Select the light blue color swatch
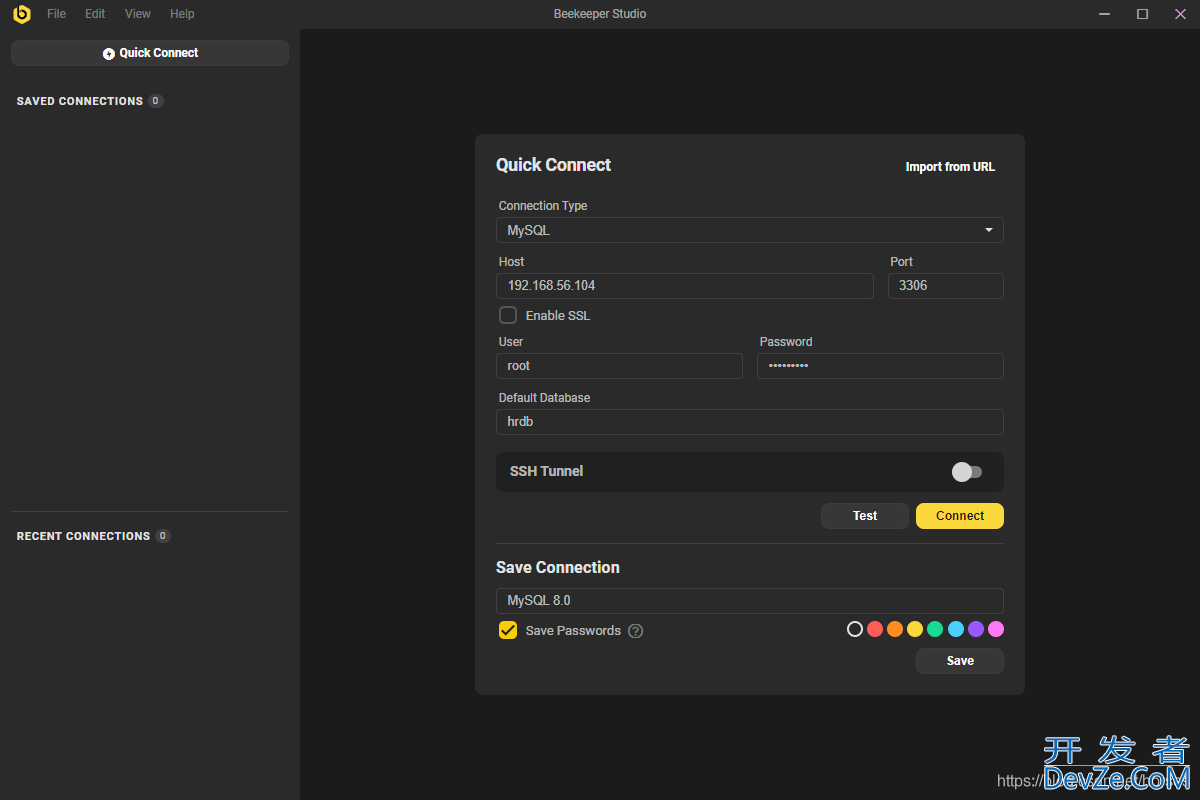 coord(956,629)
